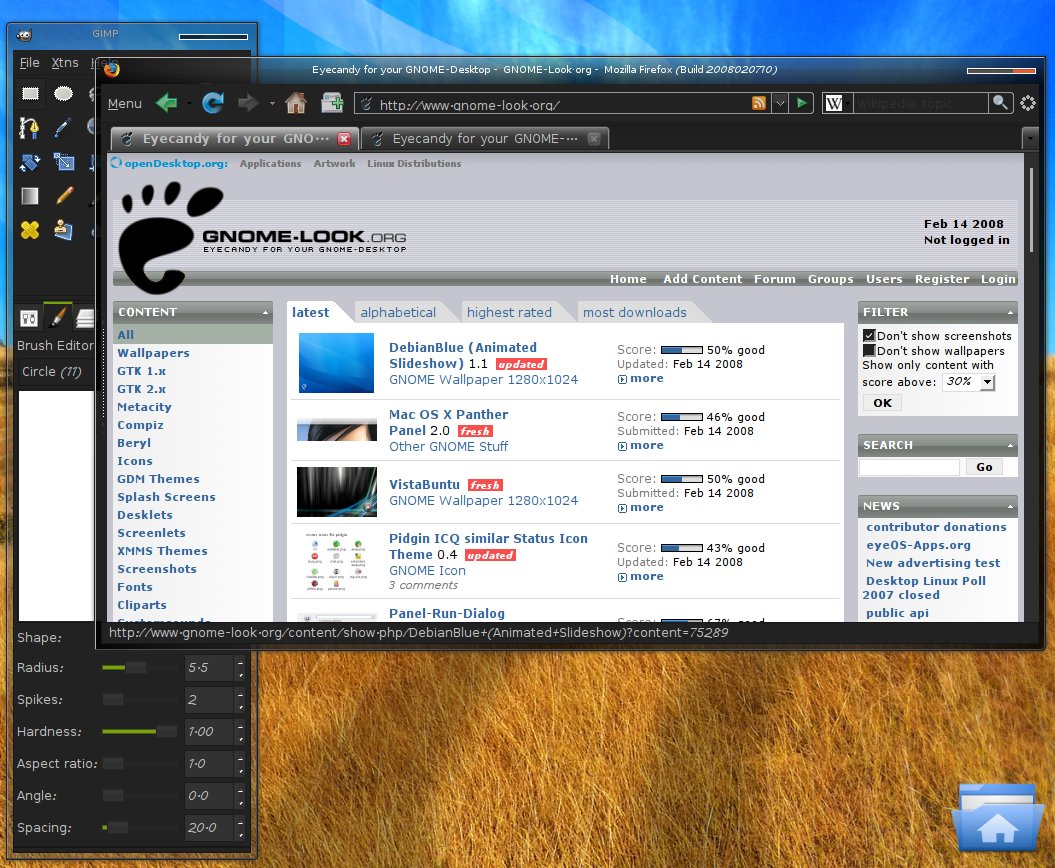Viewport: 1055px width, 868px height.
Task: Collapse the SEARCH panel
Action: point(1010,445)
